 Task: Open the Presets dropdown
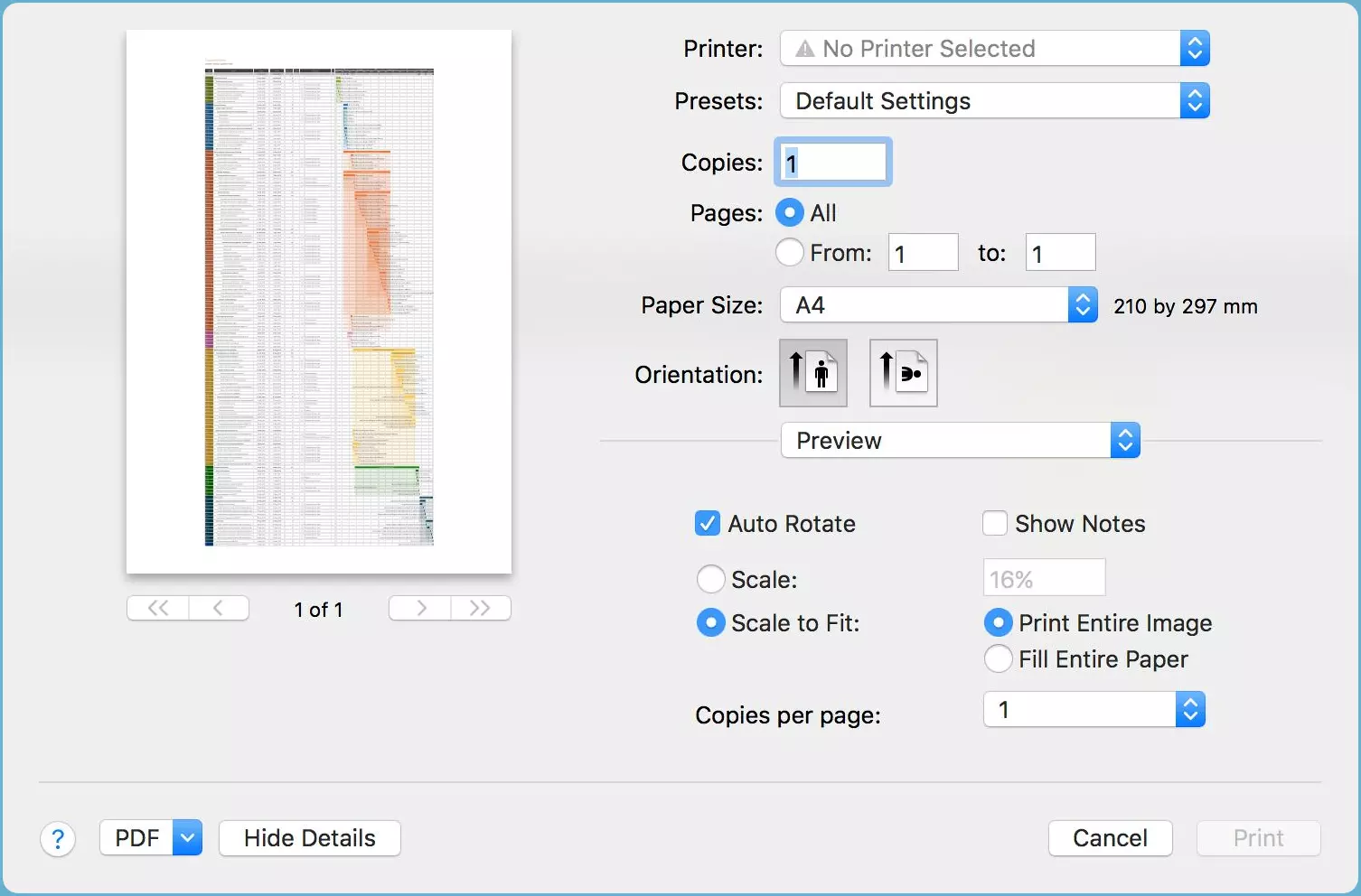coord(1195,100)
